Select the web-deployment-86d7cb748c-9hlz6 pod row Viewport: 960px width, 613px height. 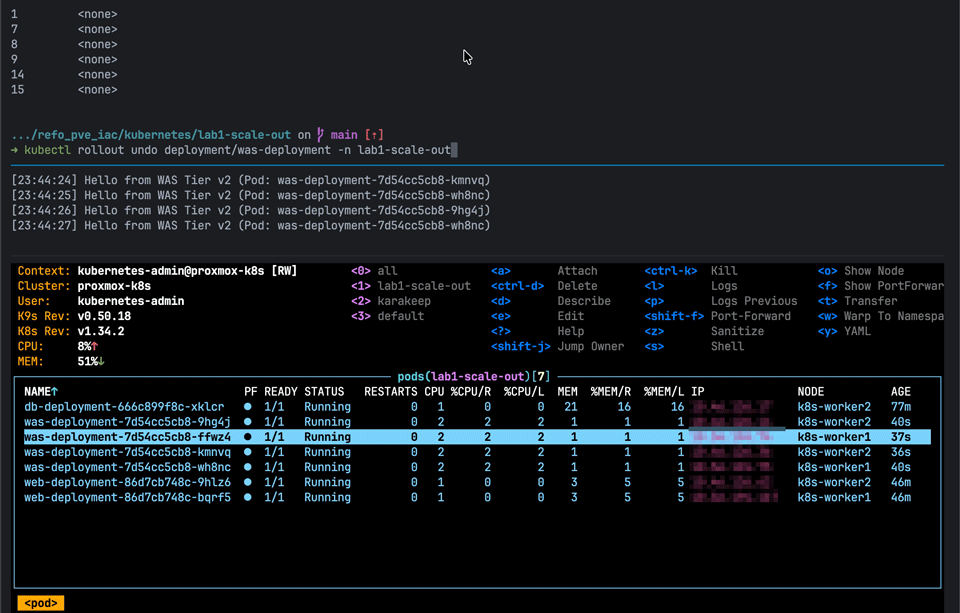click(127, 482)
